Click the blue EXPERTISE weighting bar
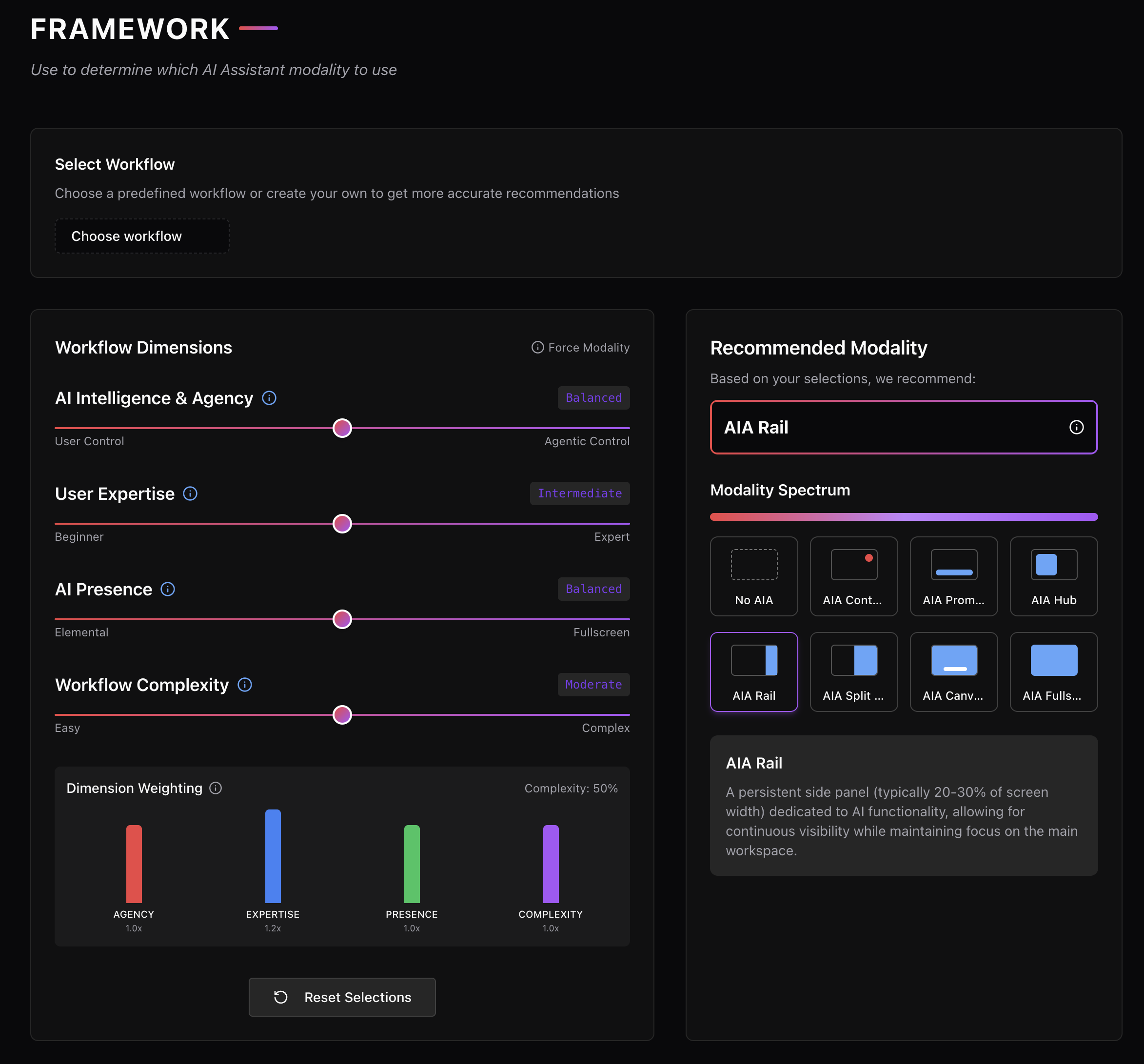The width and height of the screenshot is (1144, 1064). pyautogui.click(x=273, y=856)
